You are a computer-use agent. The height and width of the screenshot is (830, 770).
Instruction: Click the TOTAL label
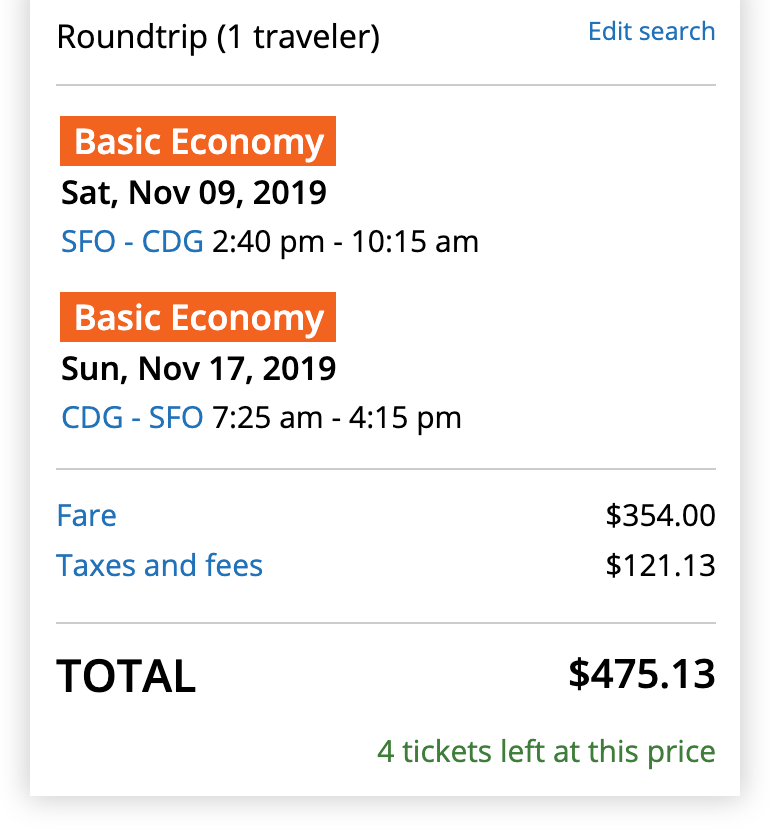[126, 677]
